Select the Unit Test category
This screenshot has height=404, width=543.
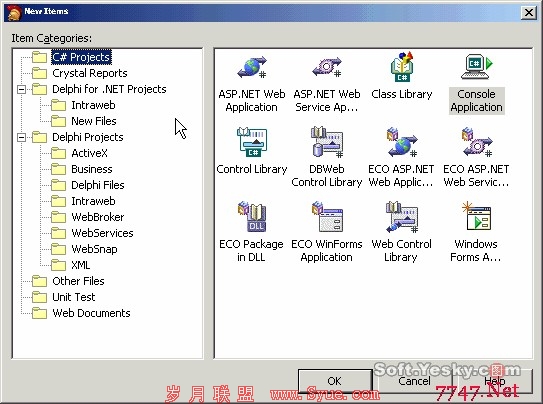(74, 297)
